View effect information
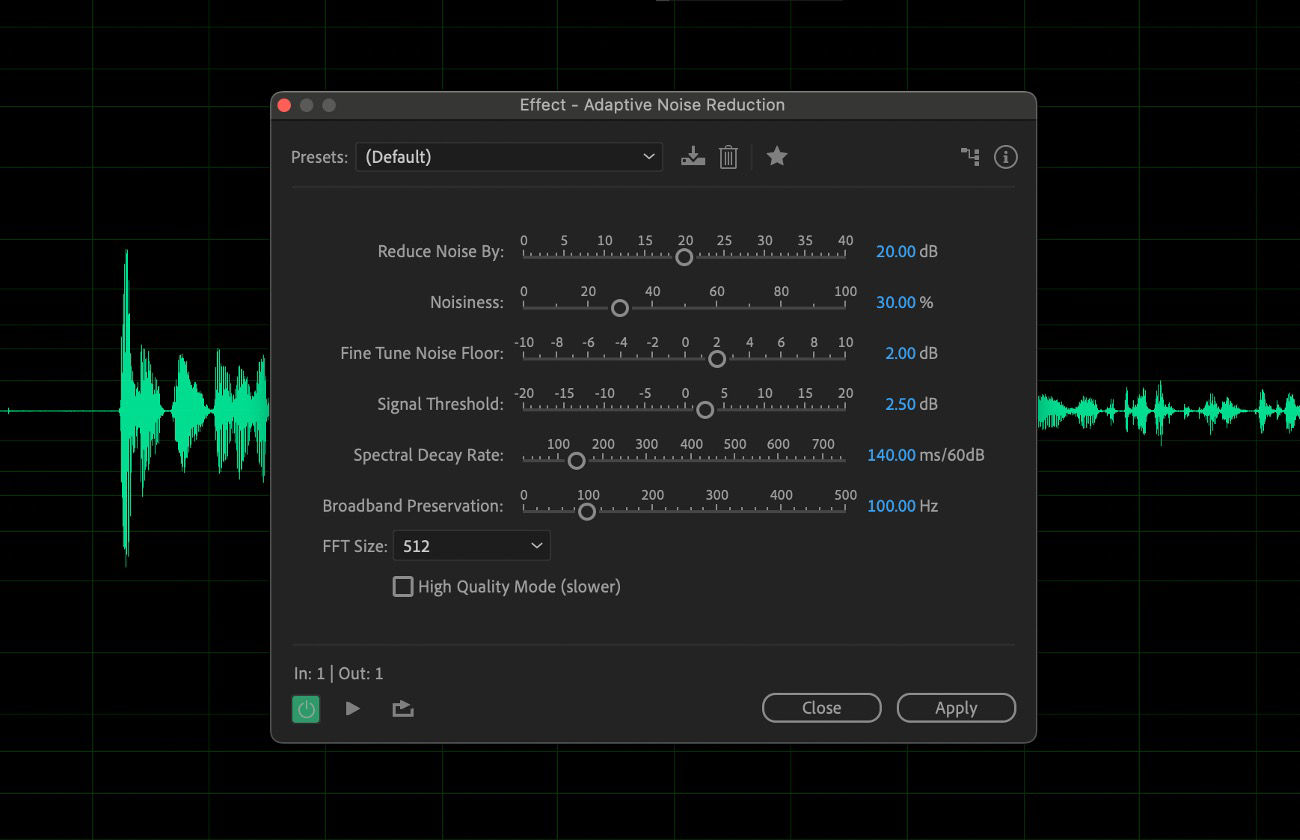Screen dimensions: 1300x840 point(1005,156)
